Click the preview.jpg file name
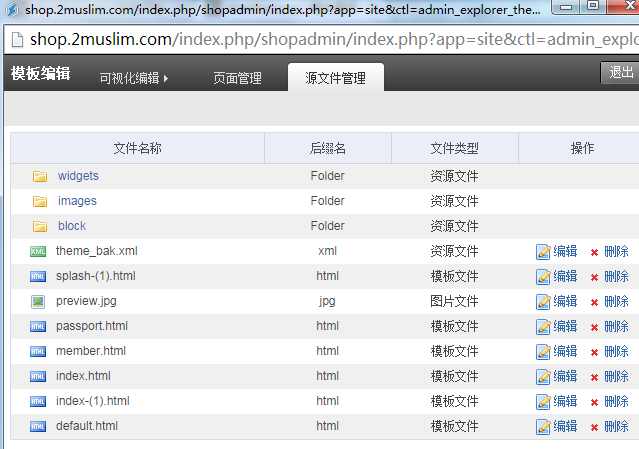639x449 pixels. pos(86,301)
